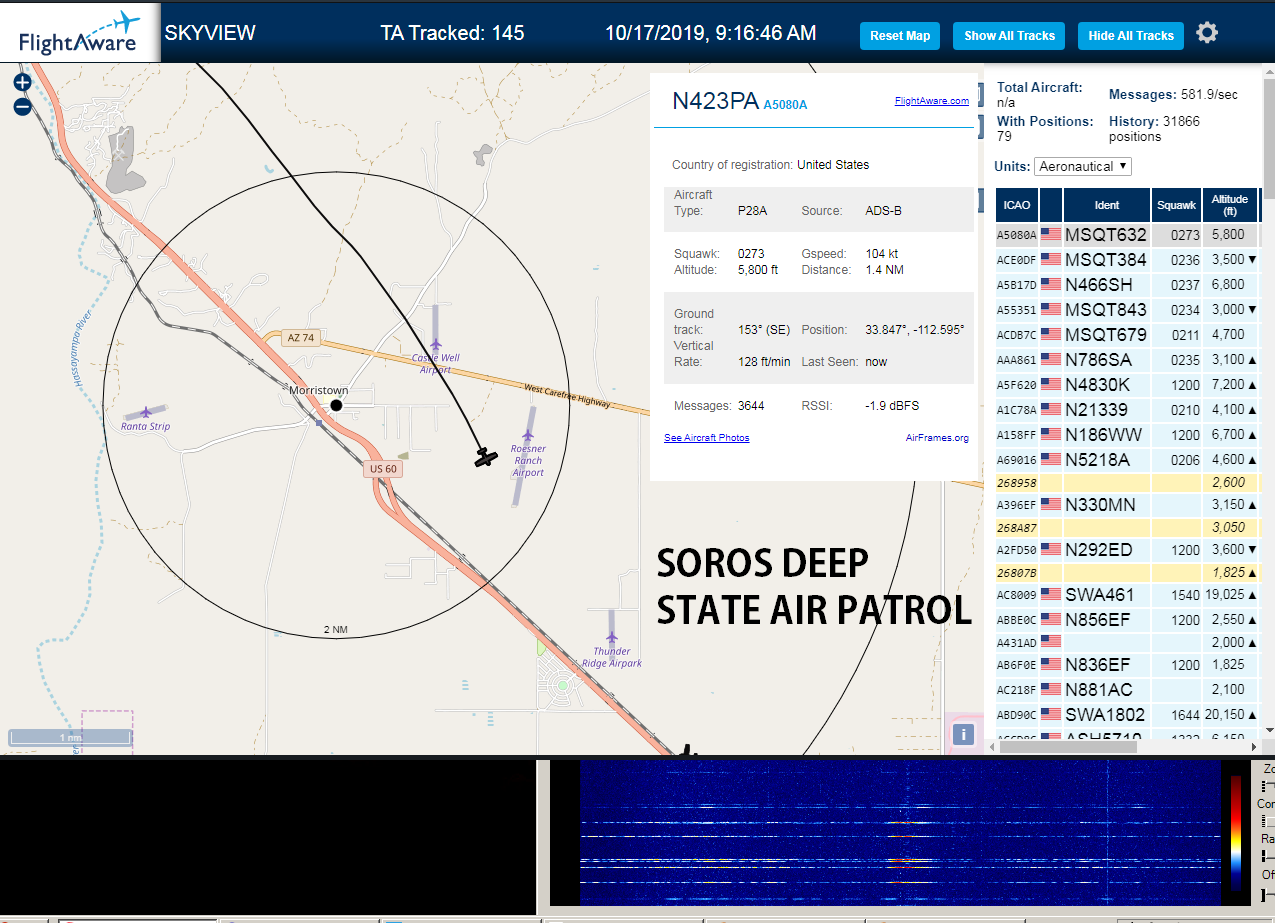Open the Units dropdown set to Aeronautical

coord(1083,166)
